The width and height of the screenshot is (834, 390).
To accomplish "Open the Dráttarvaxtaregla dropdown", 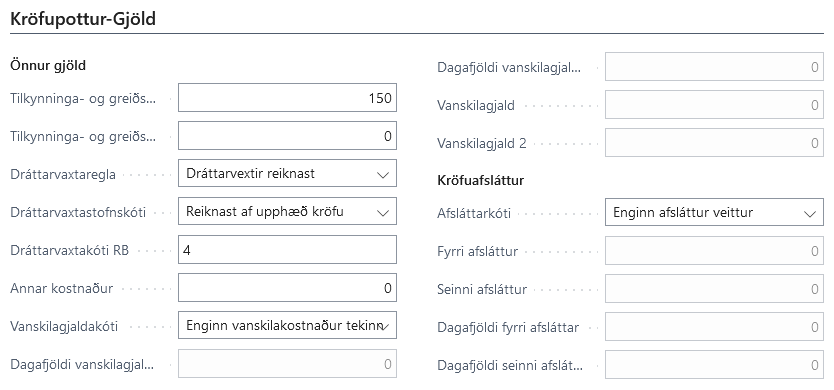I will (287, 173).
